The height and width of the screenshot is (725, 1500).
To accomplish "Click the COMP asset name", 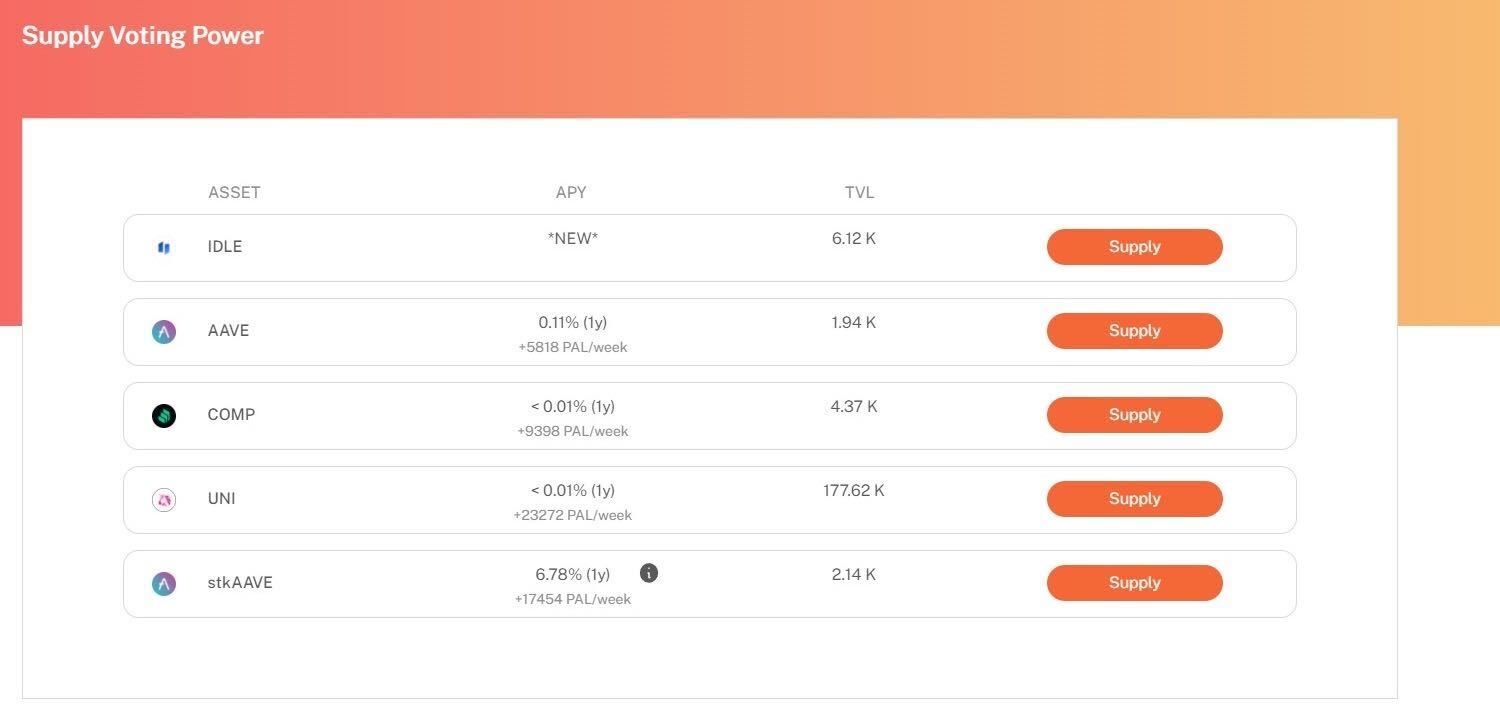I will click(x=231, y=415).
